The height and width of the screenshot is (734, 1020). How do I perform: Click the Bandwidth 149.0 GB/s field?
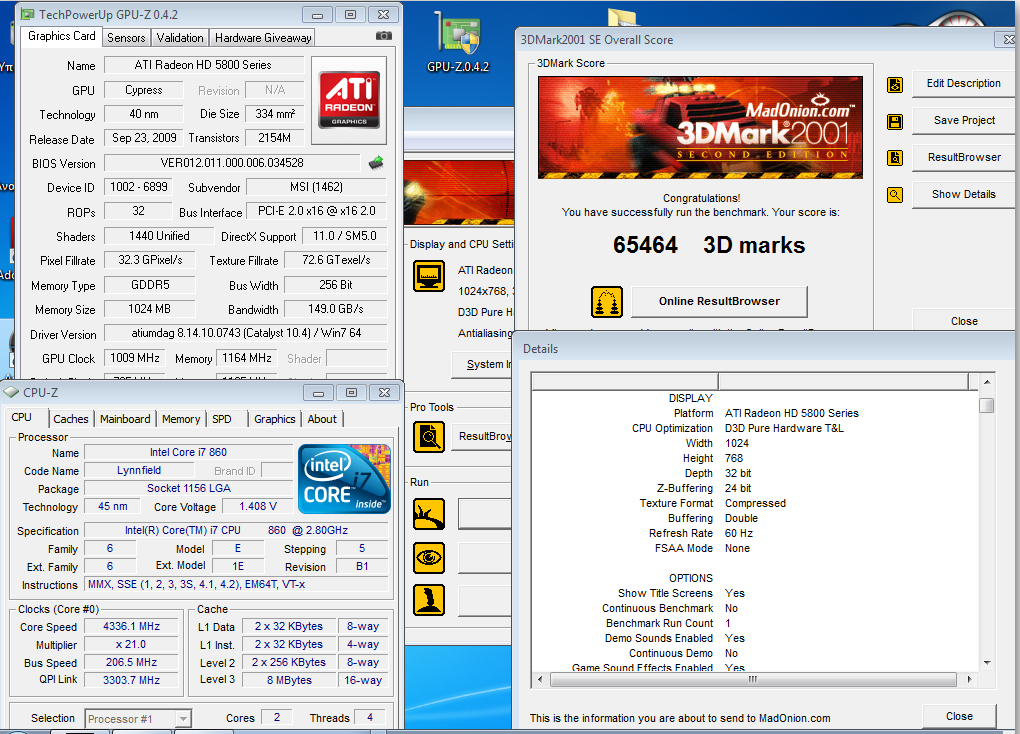tap(336, 309)
